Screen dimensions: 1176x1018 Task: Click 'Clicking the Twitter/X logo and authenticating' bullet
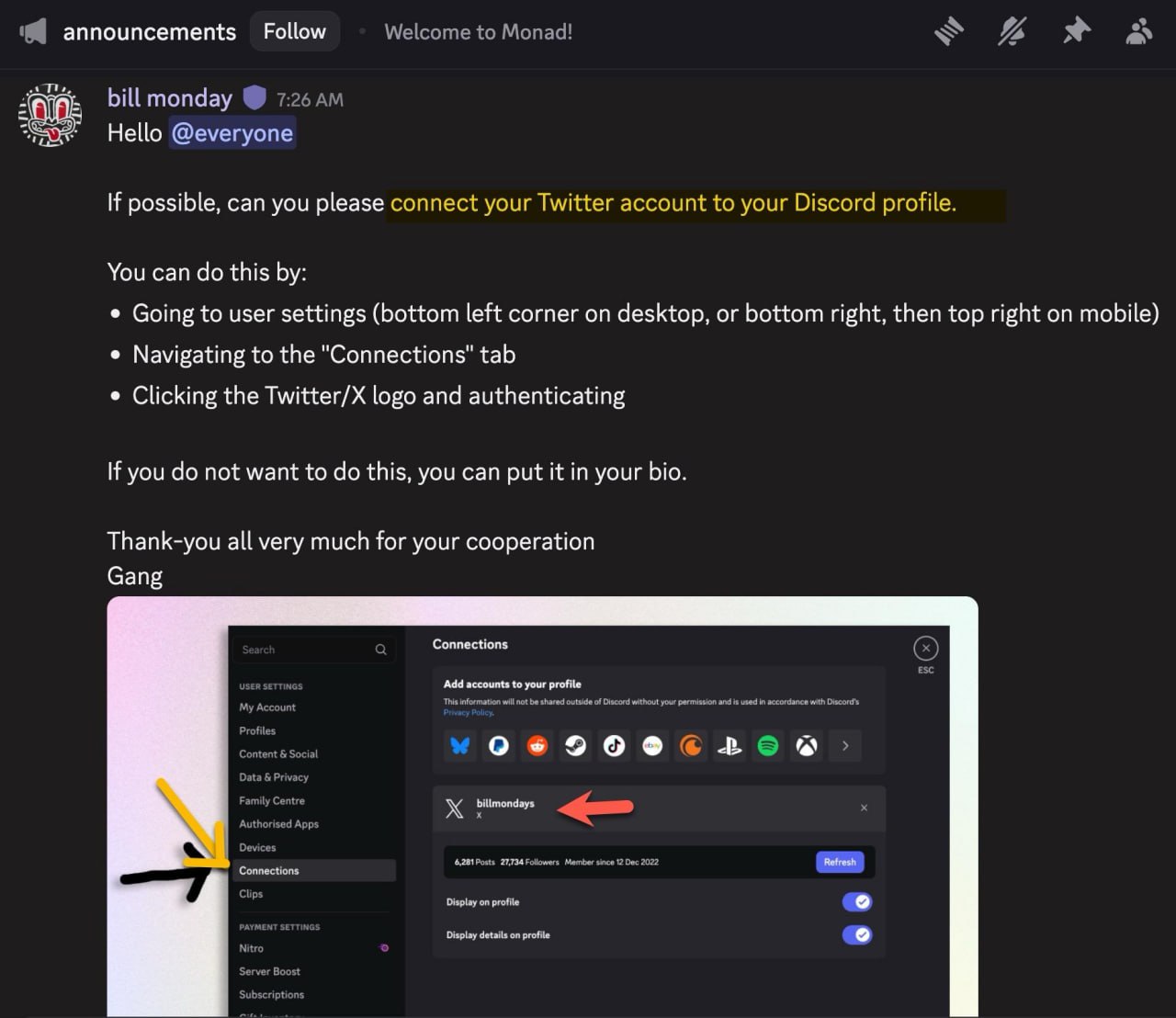point(379,396)
